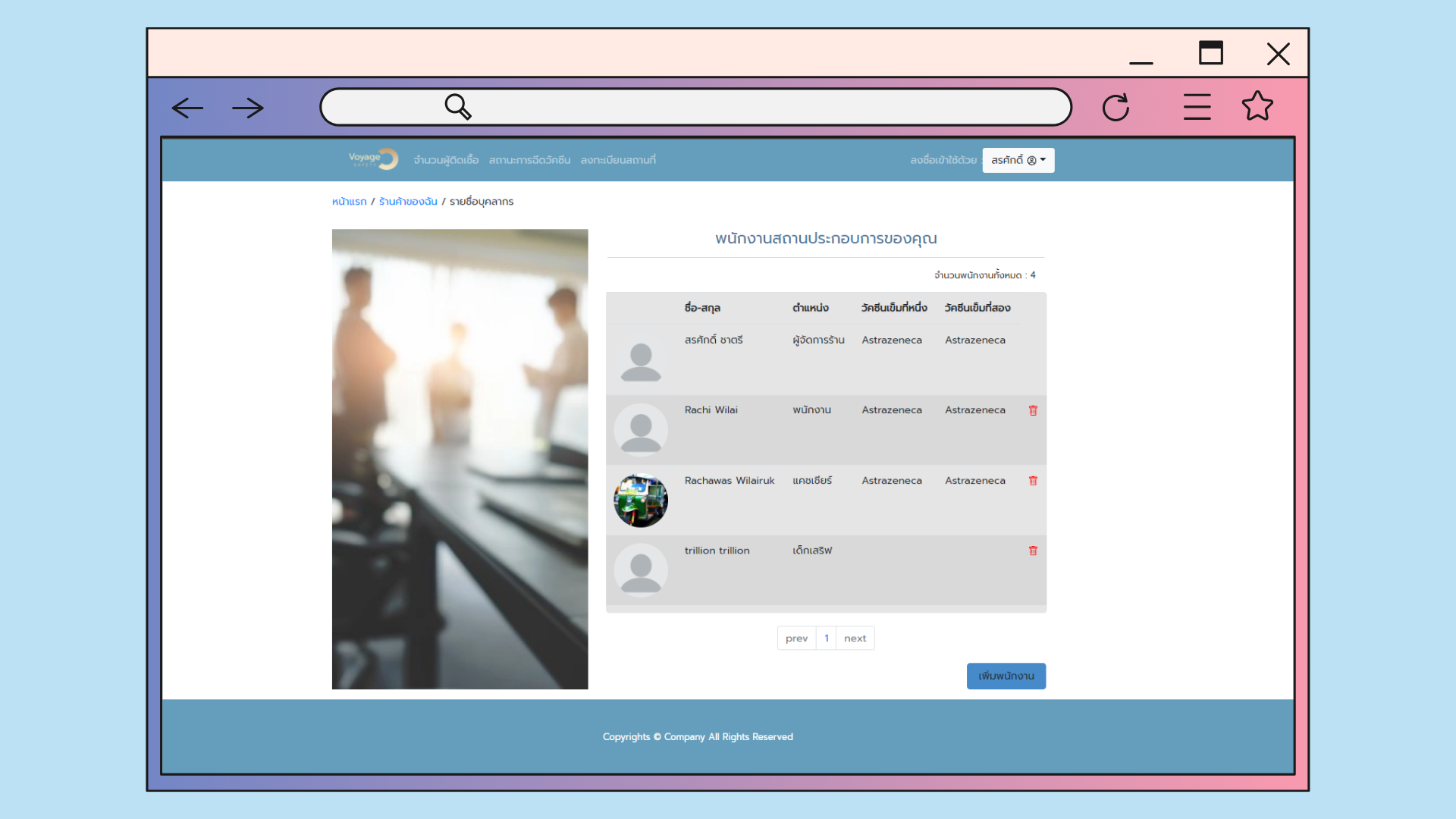
Task: Click the name Rachi Wilai
Action: (x=711, y=410)
